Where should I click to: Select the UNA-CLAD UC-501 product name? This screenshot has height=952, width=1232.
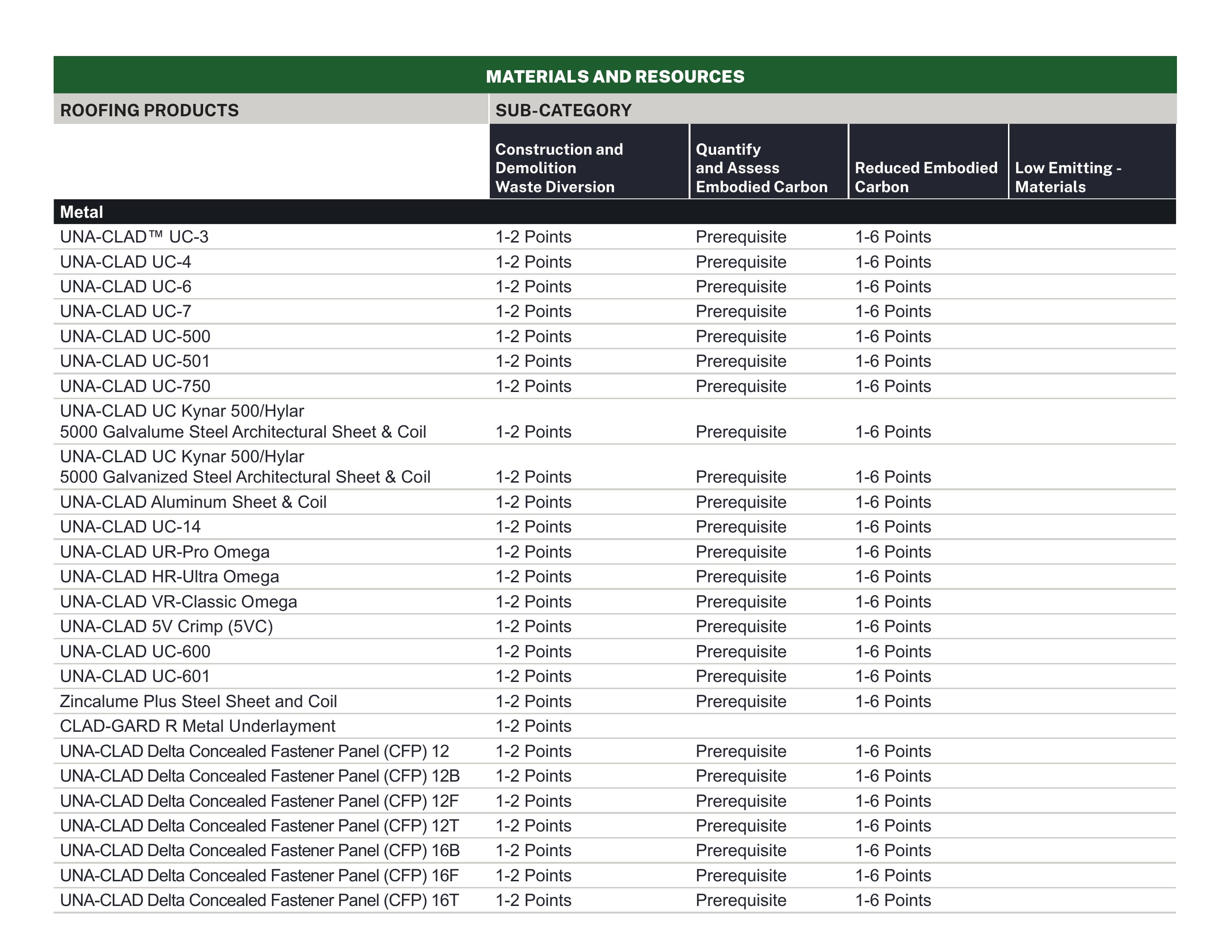135,361
